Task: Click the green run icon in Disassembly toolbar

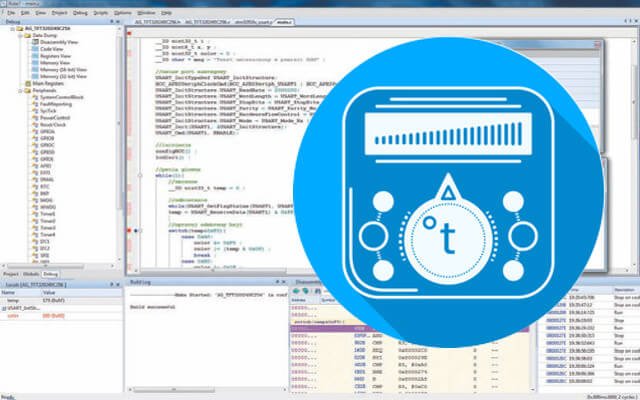Action: (296, 291)
